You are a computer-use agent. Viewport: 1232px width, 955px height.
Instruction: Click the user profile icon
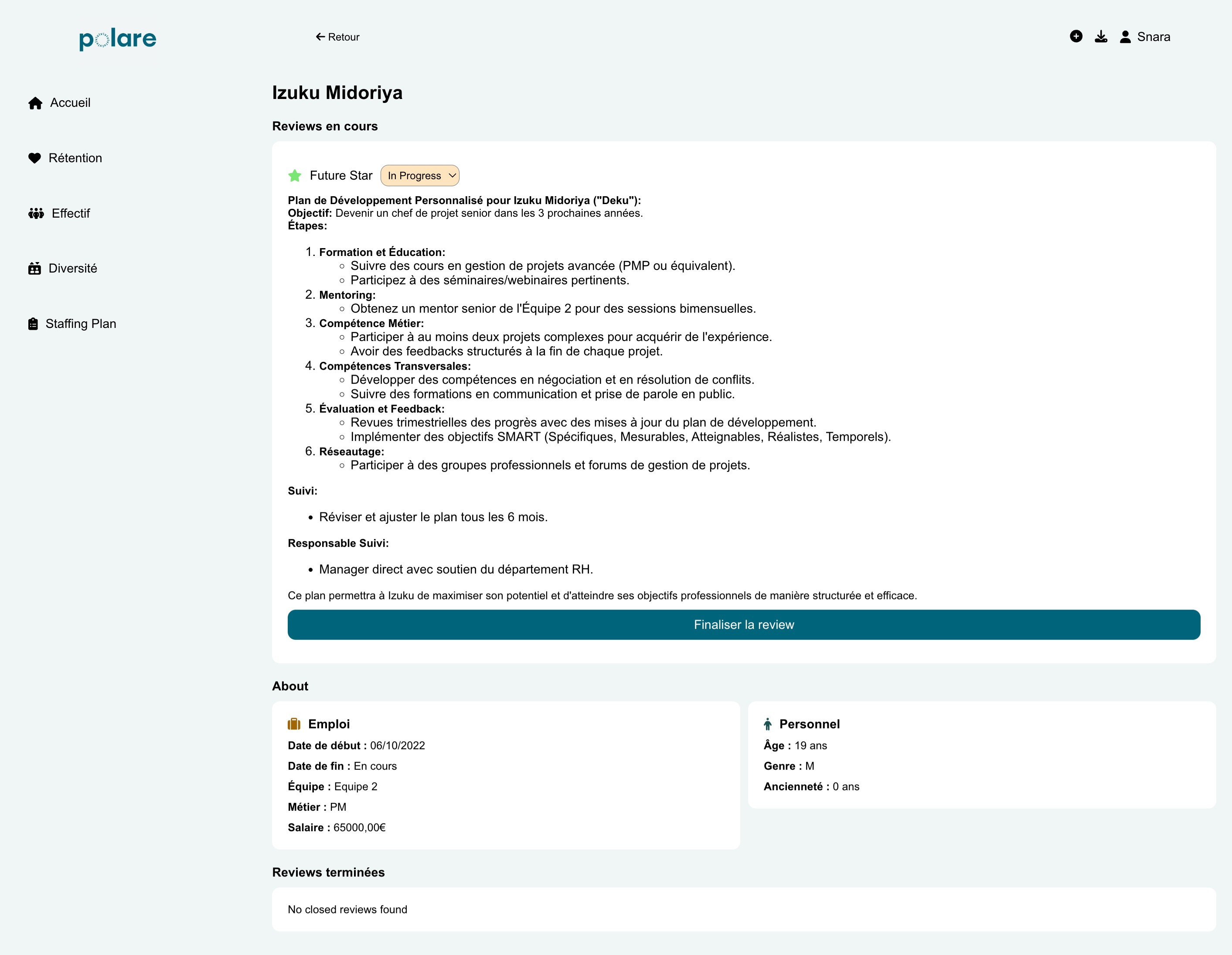1125,37
